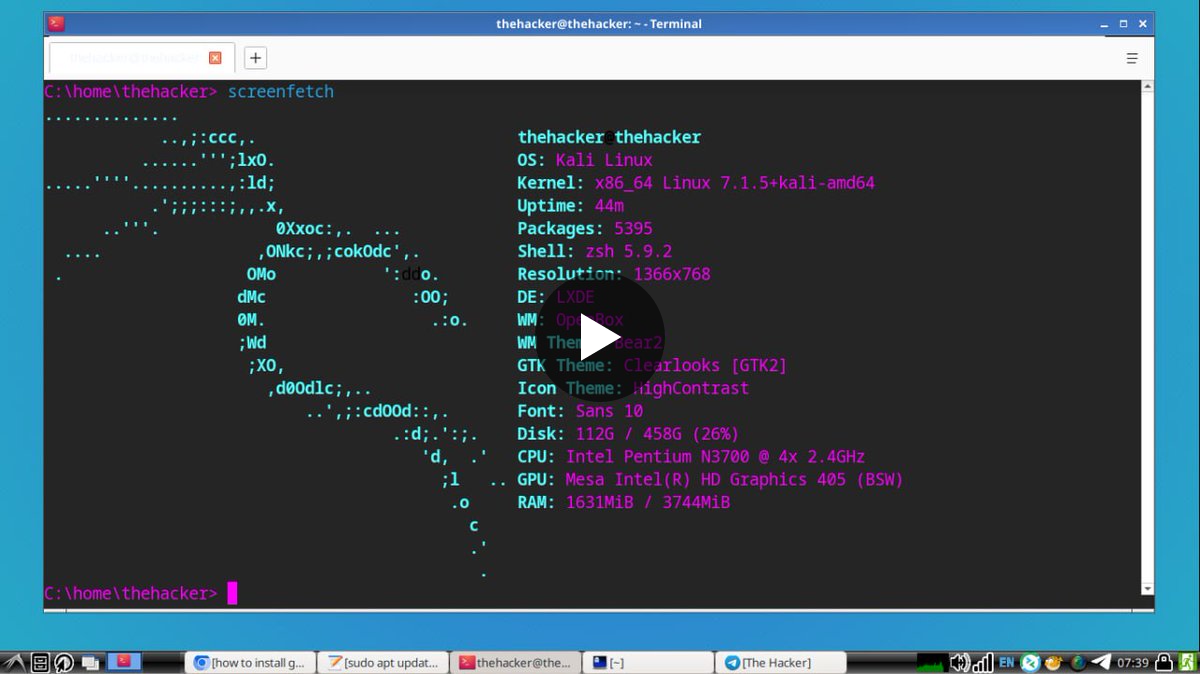Click the video play button overlay
The width and height of the screenshot is (1200, 674).
click(600, 337)
